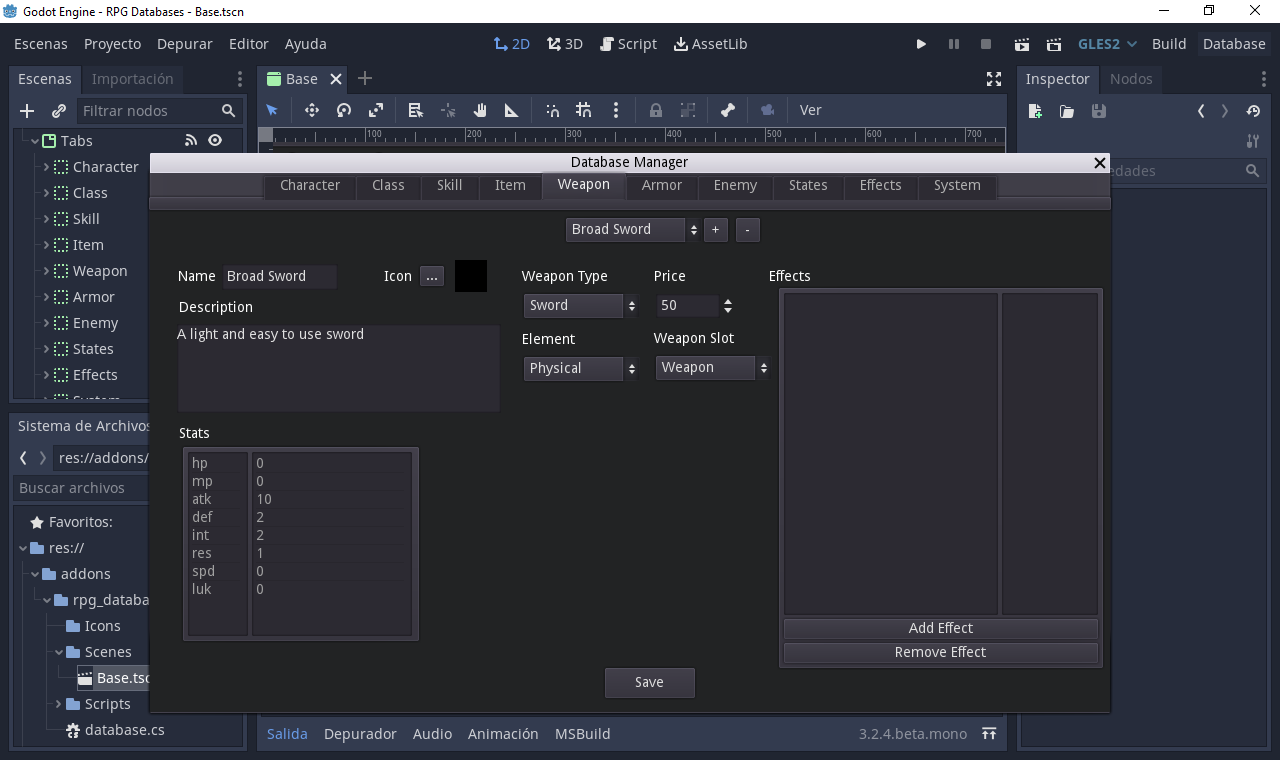Create new resource icon in Inspector

pos(1035,111)
